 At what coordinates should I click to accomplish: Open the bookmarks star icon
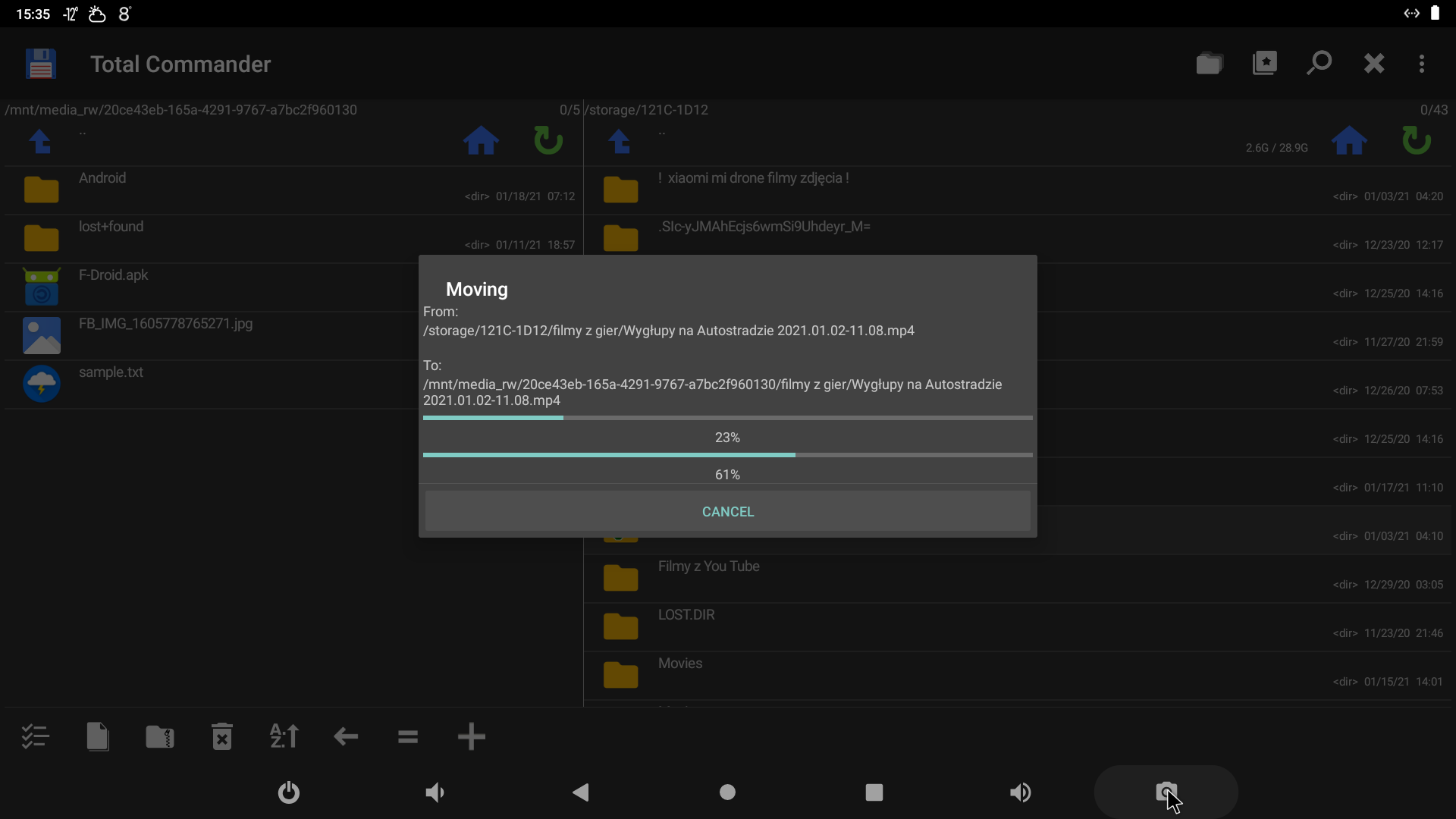(x=1265, y=64)
